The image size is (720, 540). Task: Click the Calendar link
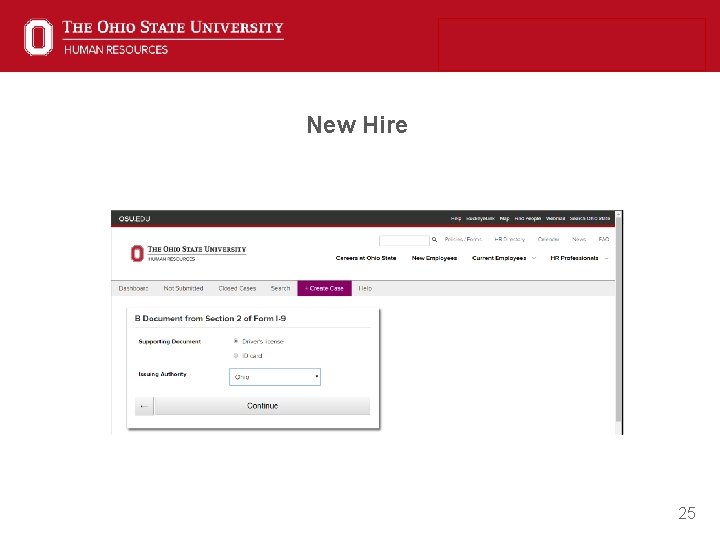click(x=548, y=239)
